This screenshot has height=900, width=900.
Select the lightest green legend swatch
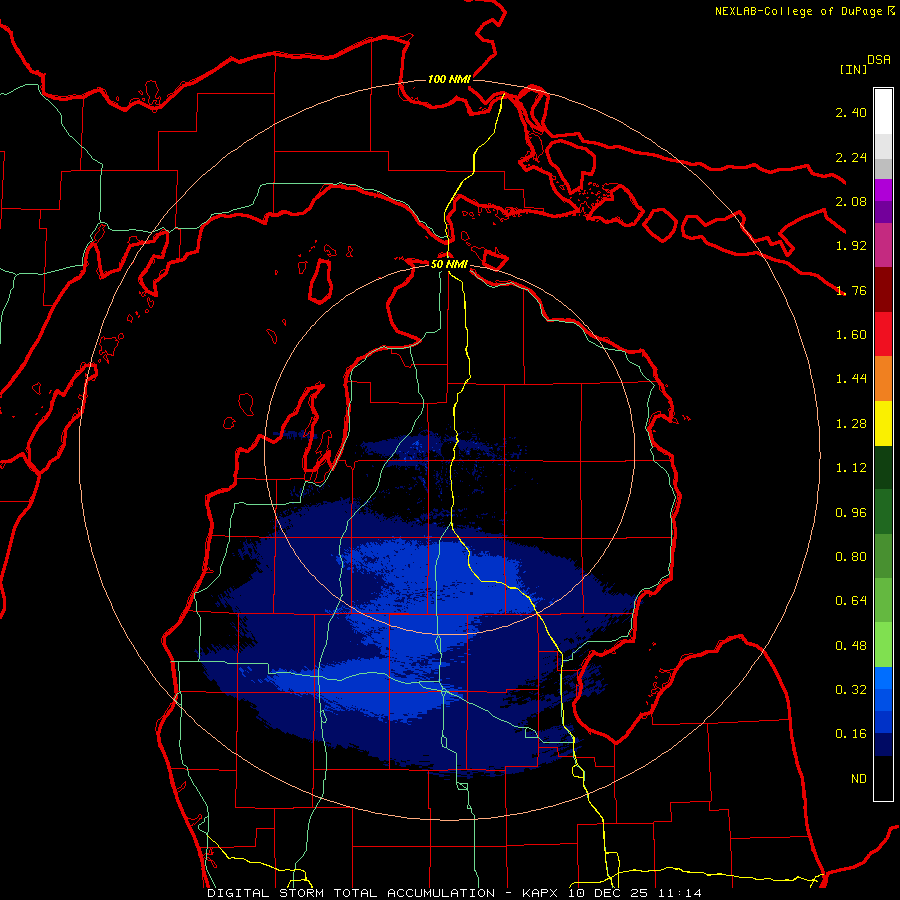tap(883, 645)
